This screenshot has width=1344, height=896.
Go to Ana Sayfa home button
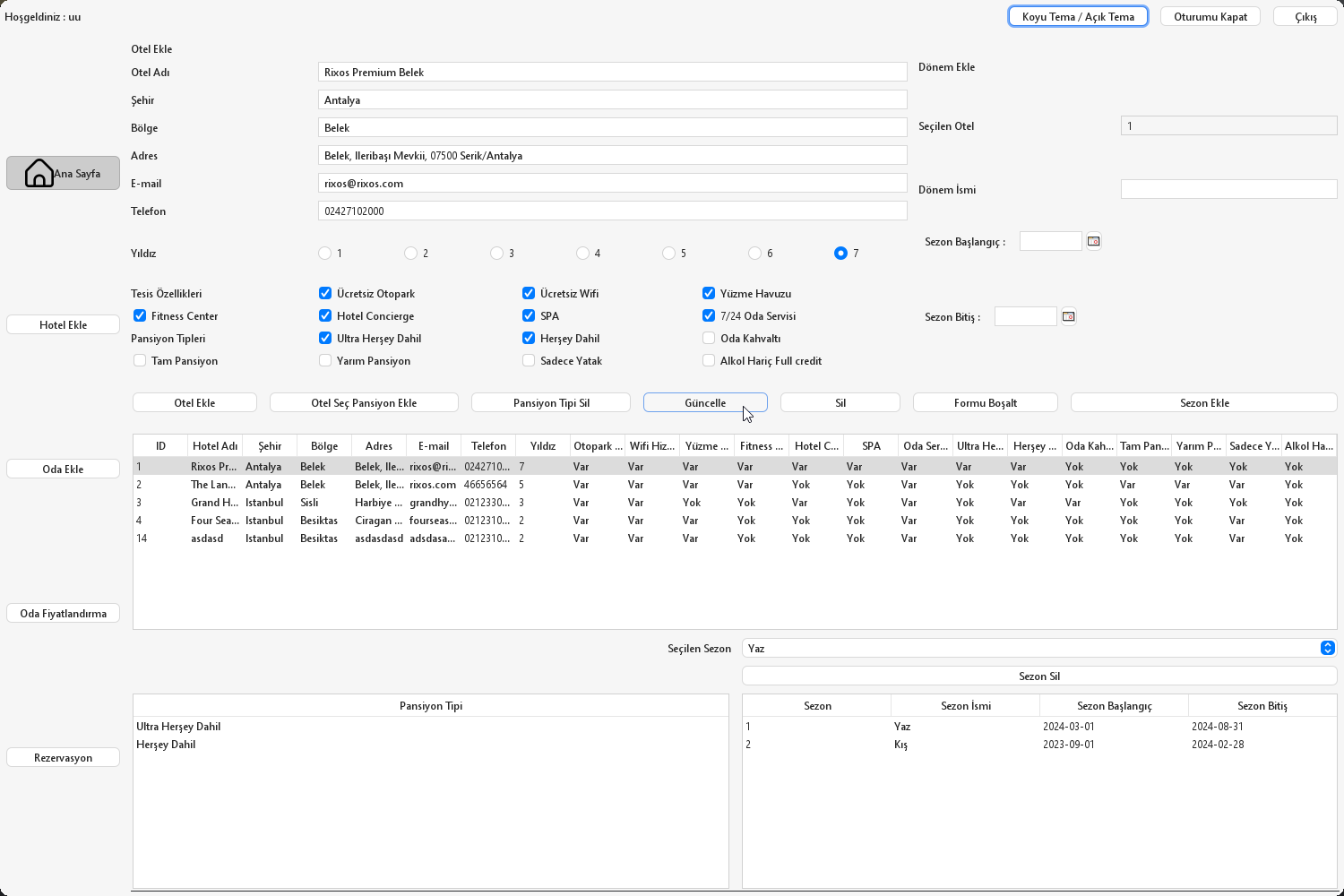tap(63, 173)
